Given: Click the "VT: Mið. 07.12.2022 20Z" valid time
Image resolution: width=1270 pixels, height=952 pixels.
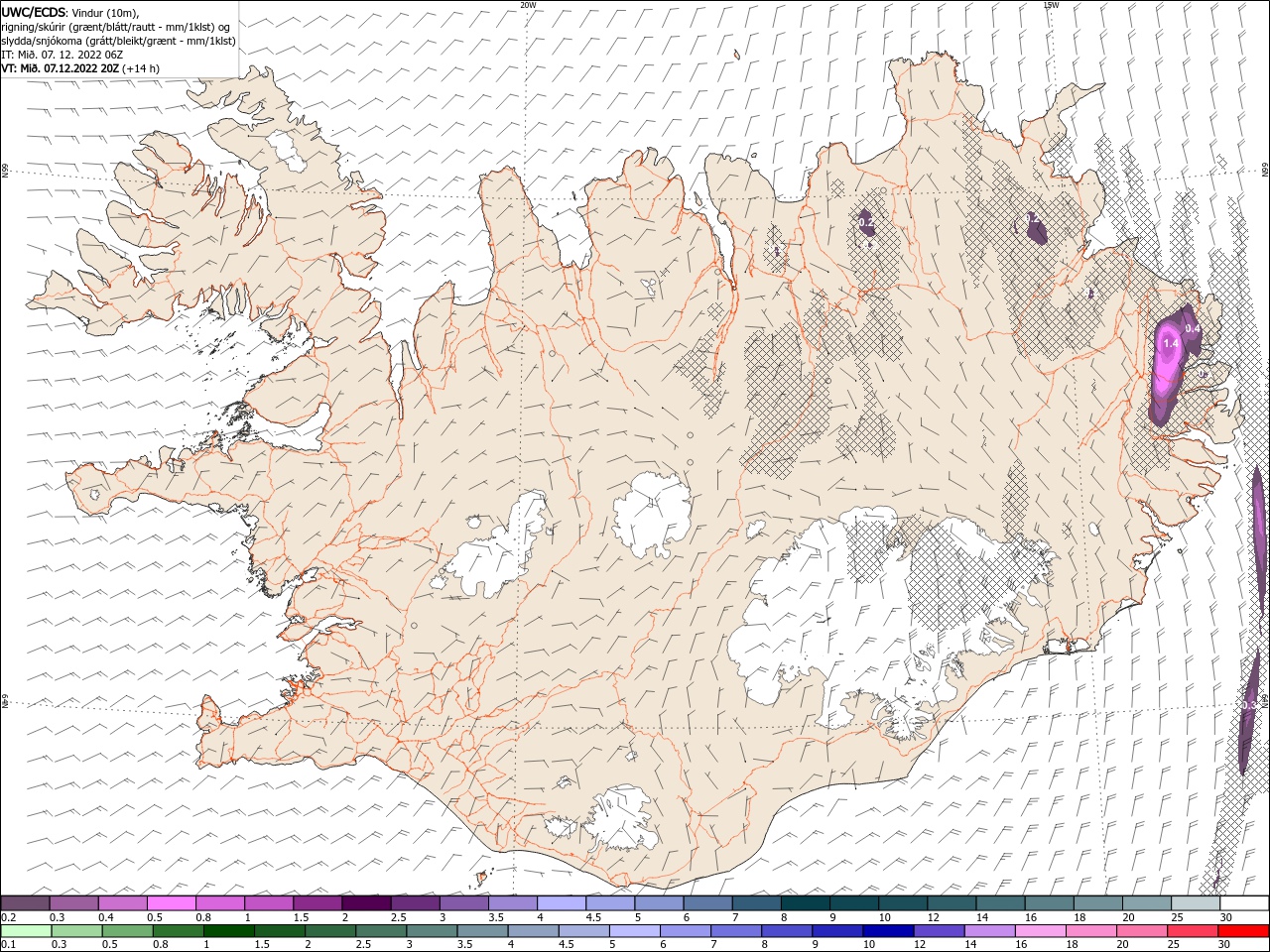Looking at the screenshot, I should pos(61,68).
